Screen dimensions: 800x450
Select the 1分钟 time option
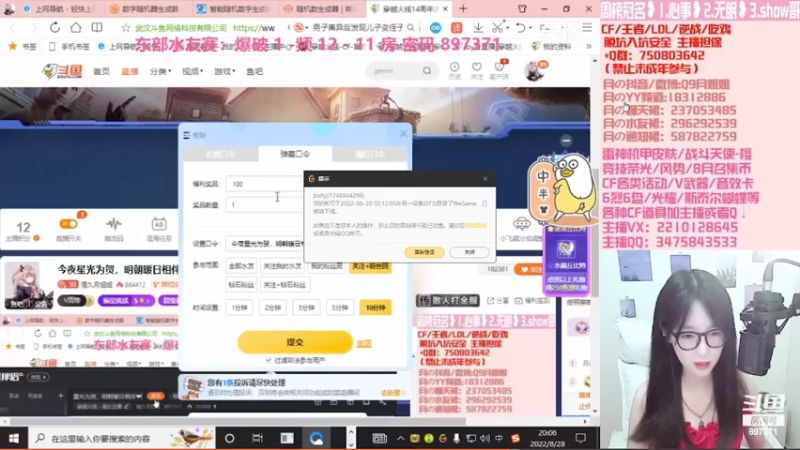(239, 308)
